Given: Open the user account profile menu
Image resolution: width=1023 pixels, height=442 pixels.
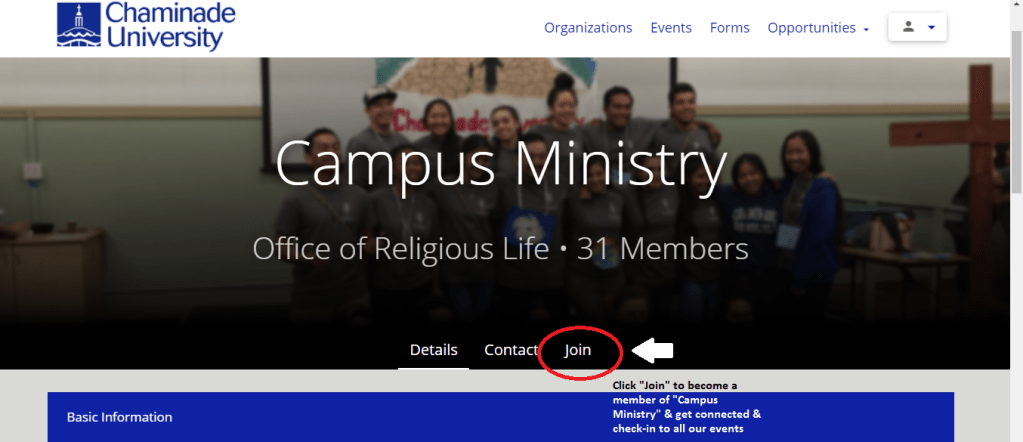Looking at the screenshot, I should [x=917, y=27].
